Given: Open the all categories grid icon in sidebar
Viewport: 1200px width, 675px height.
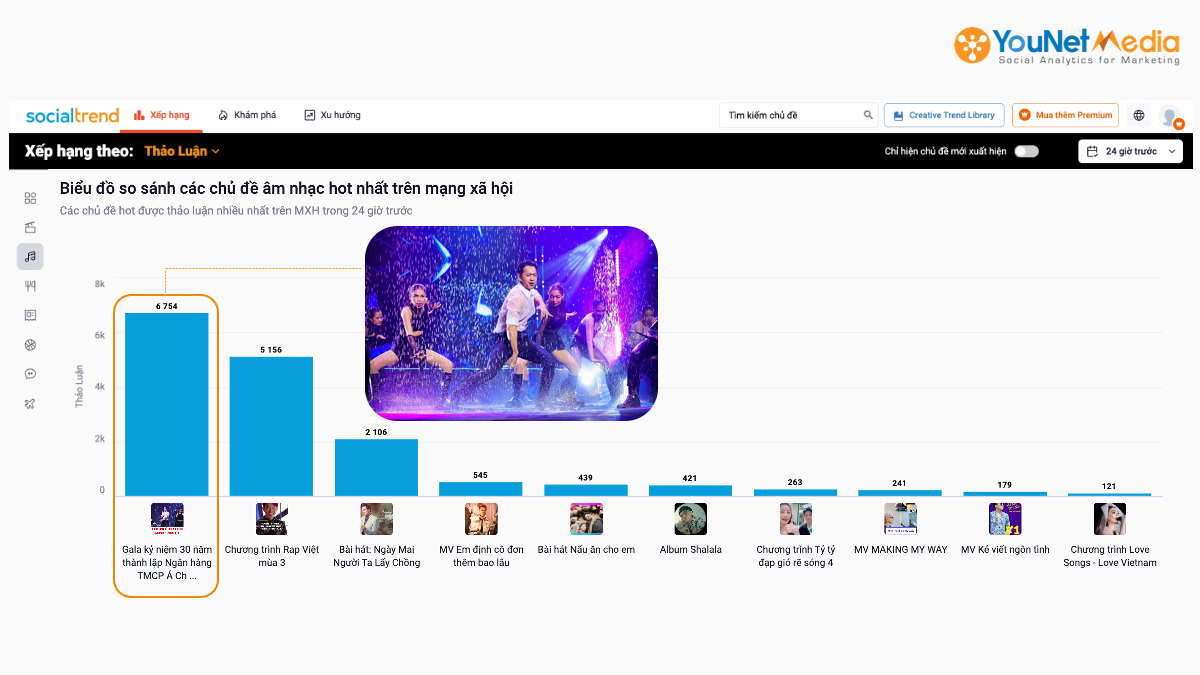Looking at the screenshot, I should point(30,198).
